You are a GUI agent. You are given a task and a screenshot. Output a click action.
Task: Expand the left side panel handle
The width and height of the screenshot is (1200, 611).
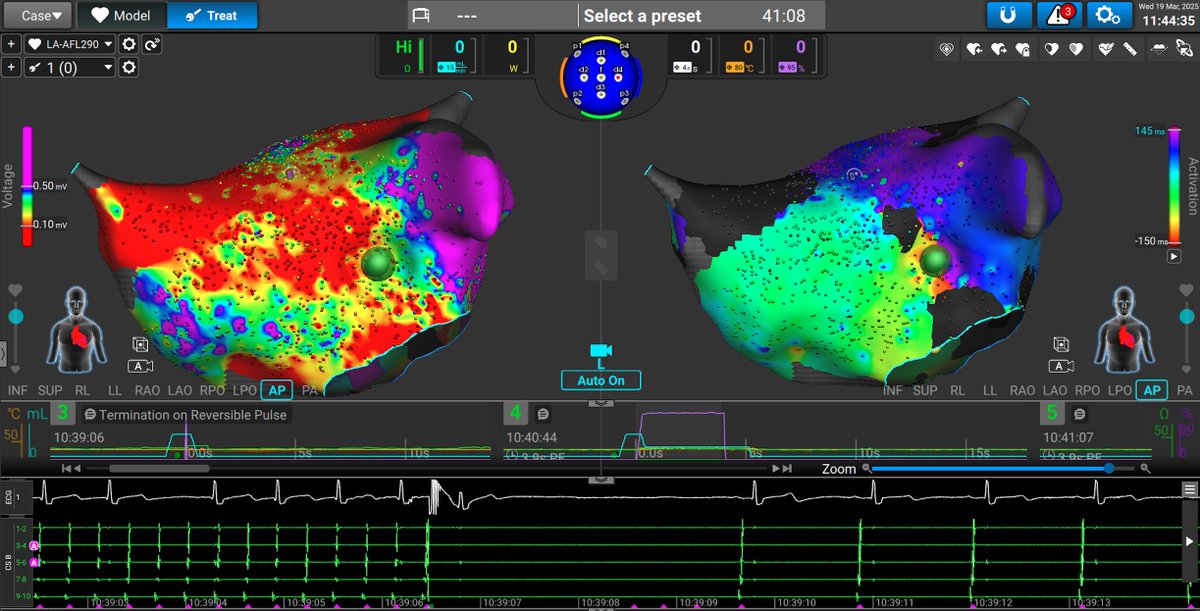pos(3,353)
